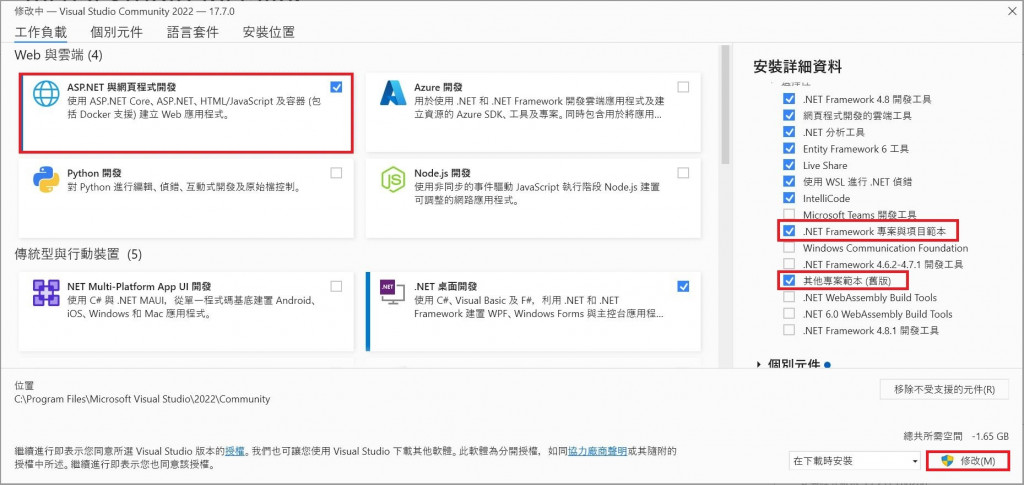
Task: Click the Web 與雲端 (4) section heading
Action: tap(59, 55)
